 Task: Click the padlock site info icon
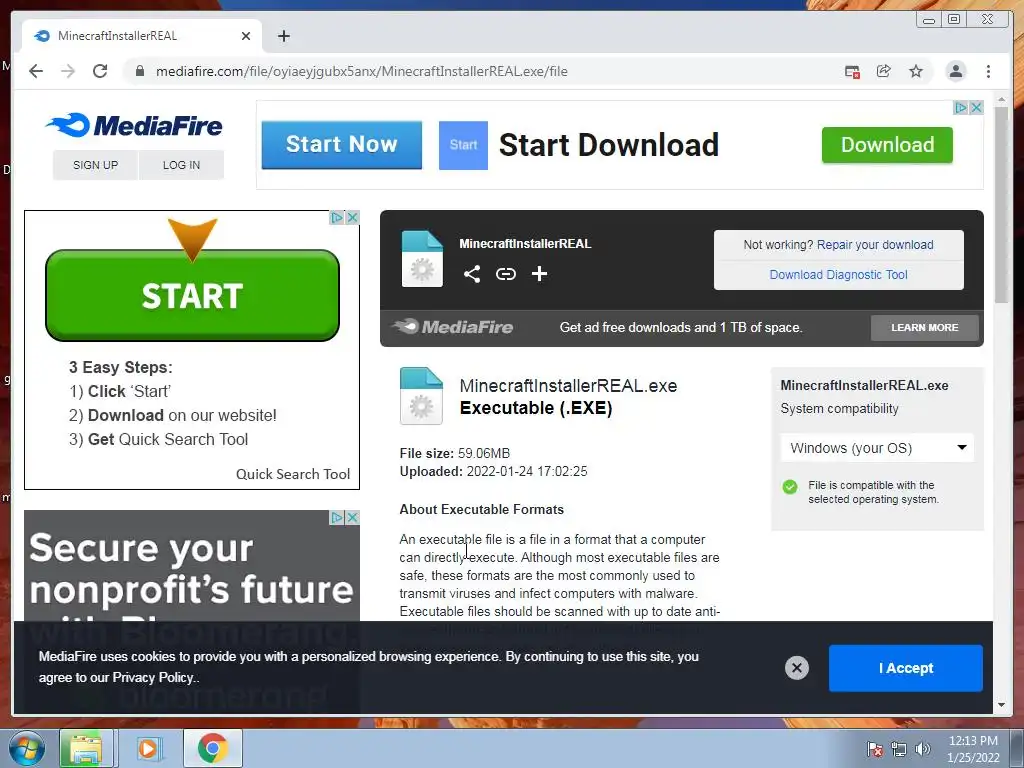point(139,71)
